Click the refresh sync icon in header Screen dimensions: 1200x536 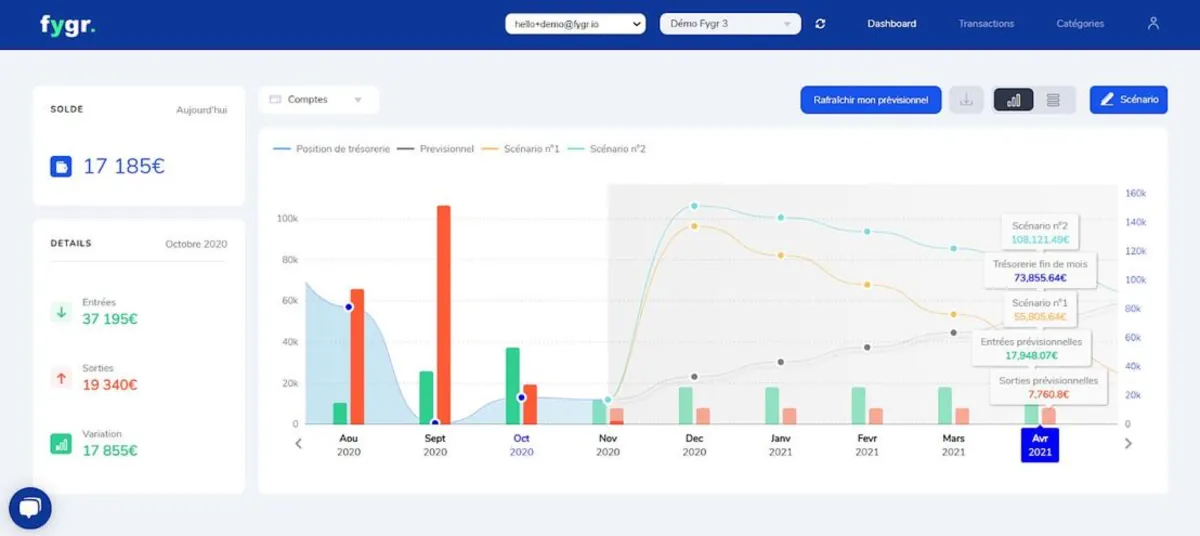820,24
